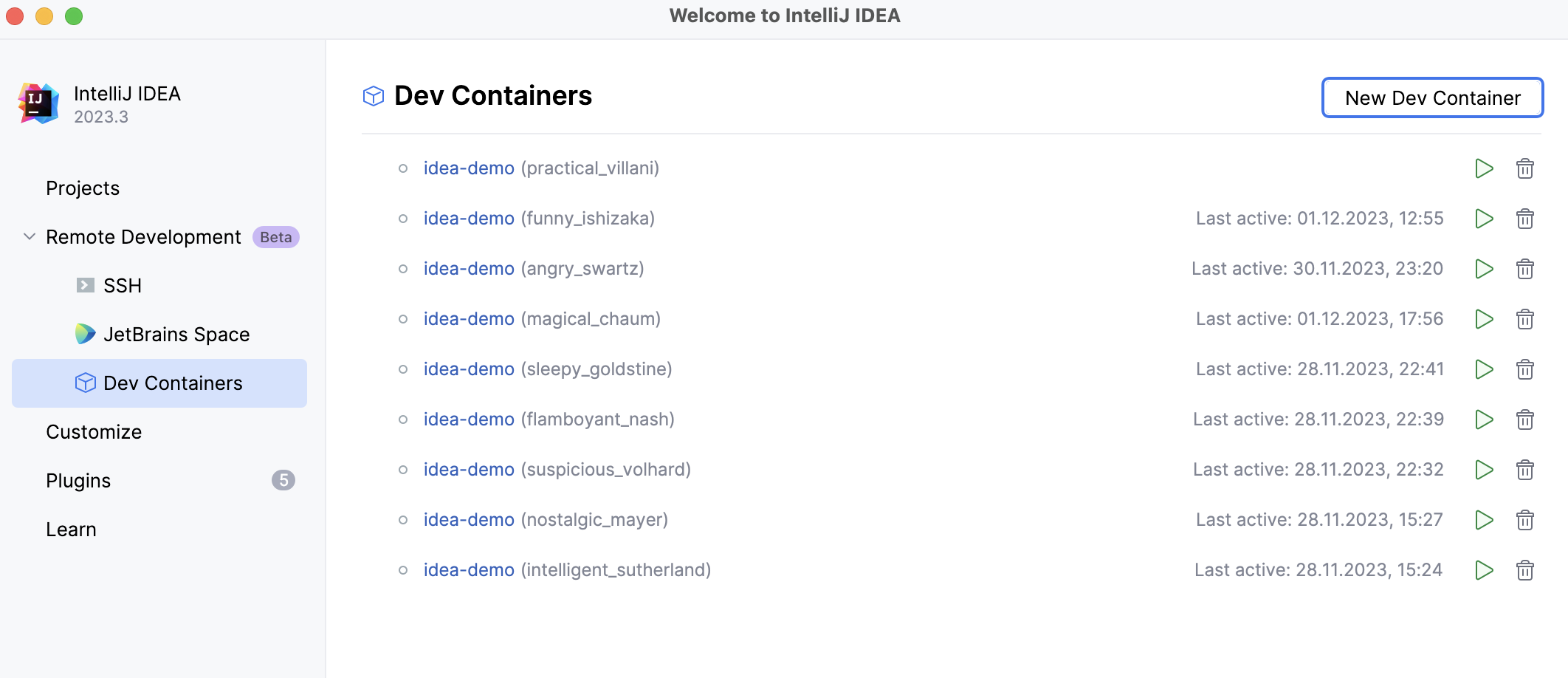Open JetBrains Space page

coord(176,335)
